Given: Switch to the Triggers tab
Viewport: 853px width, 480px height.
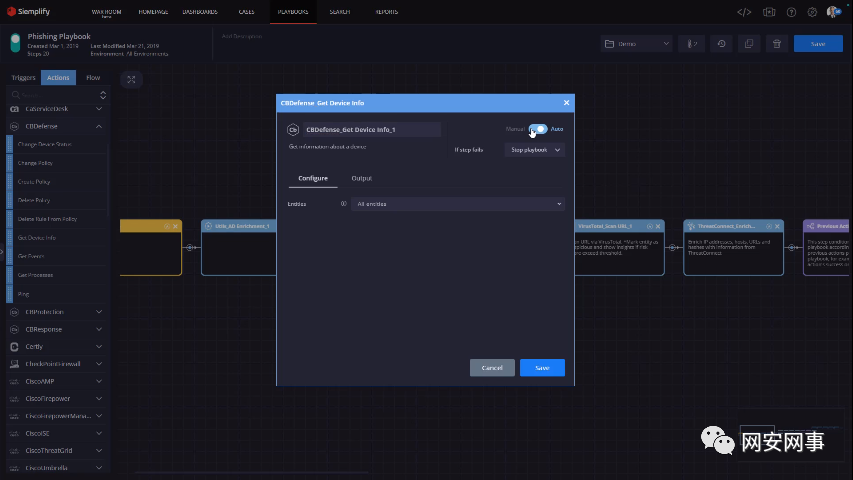Looking at the screenshot, I should click(23, 78).
